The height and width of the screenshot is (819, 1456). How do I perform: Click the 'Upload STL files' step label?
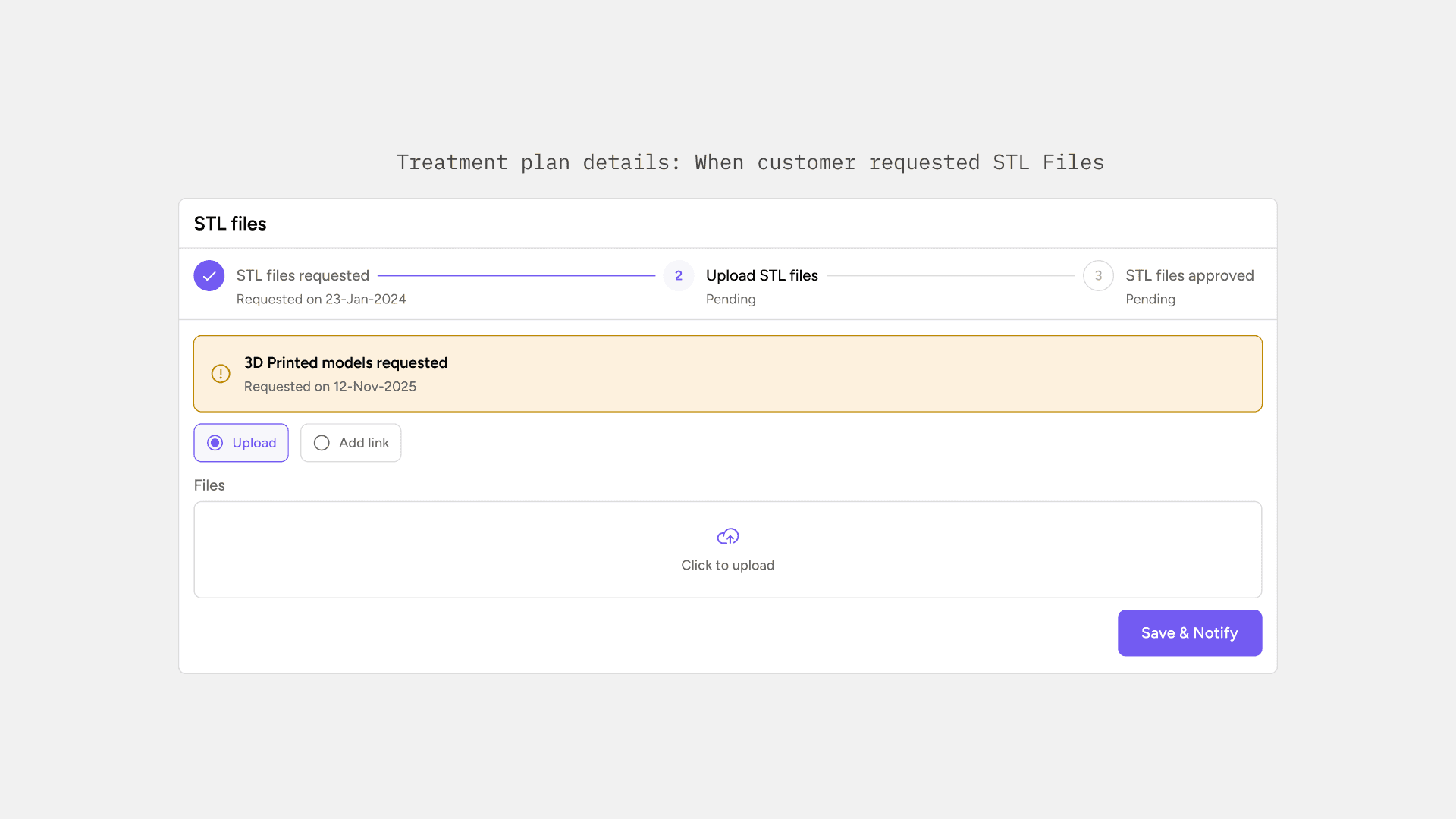[761, 276]
